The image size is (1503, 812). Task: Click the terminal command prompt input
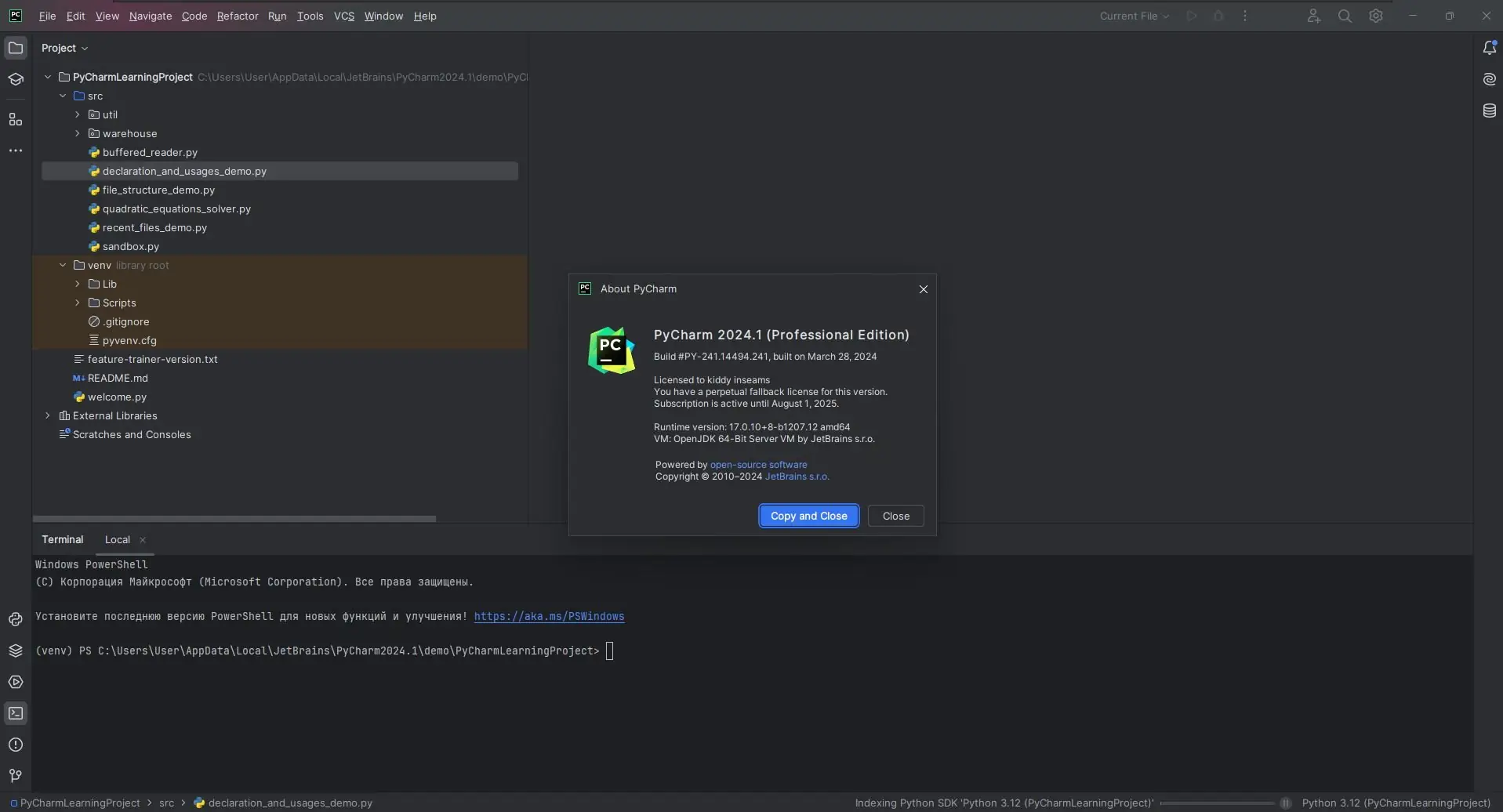pos(609,651)
